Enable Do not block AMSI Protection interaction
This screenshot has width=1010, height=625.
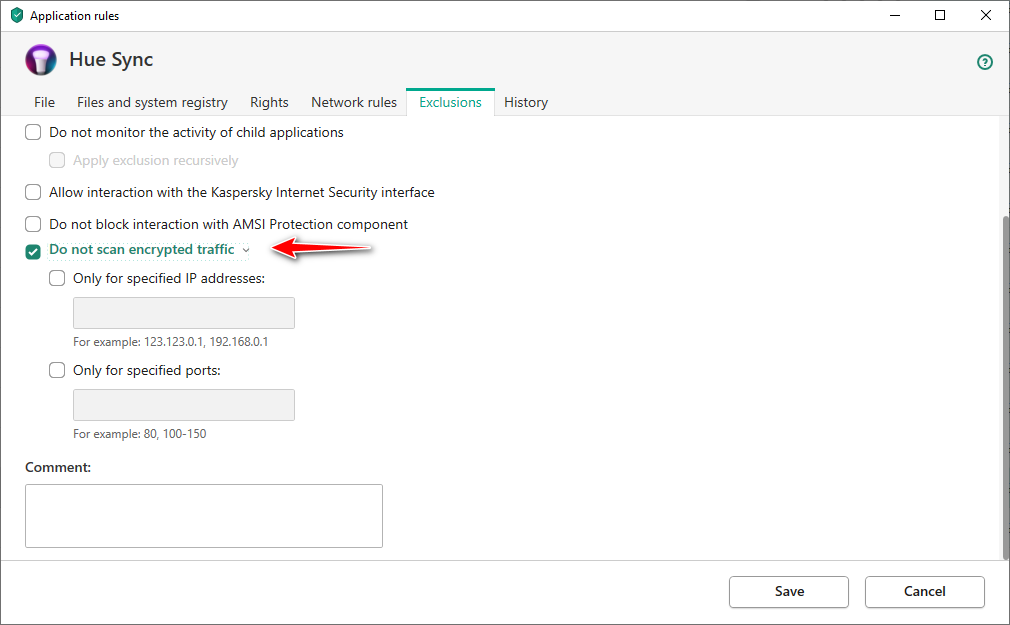tap(33, 224)
